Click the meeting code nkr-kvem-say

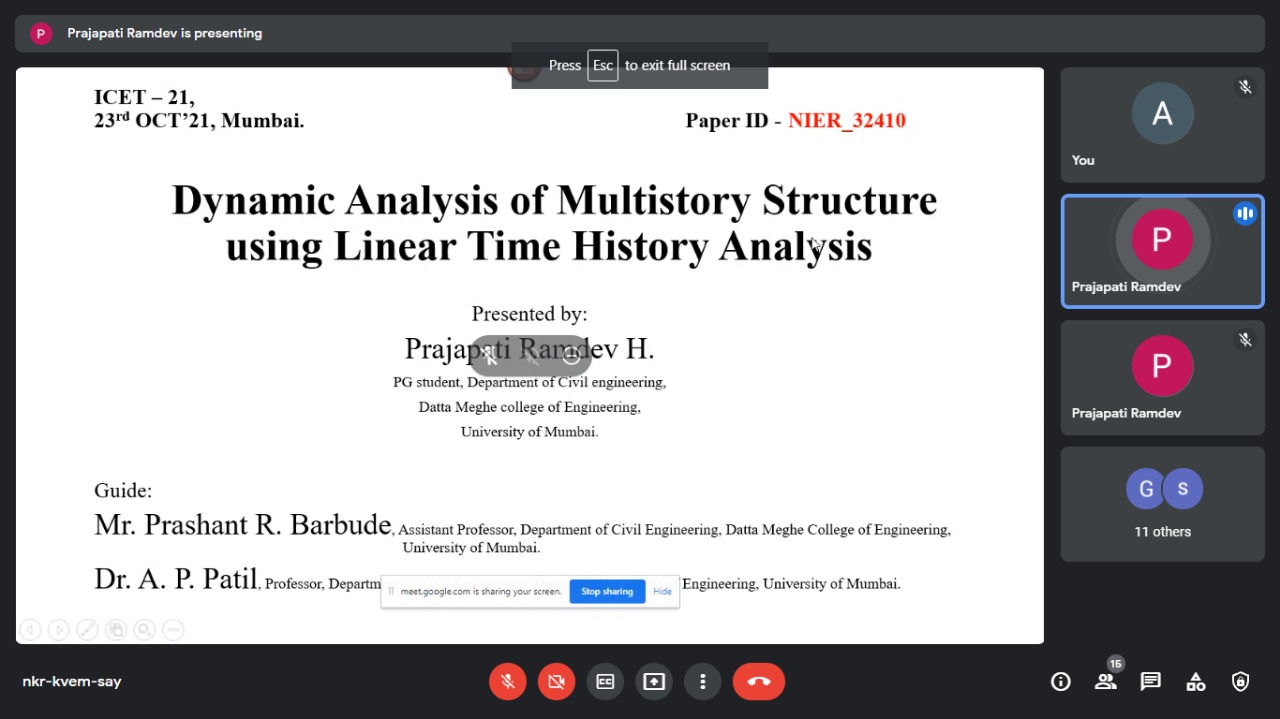tap(72, 682)
